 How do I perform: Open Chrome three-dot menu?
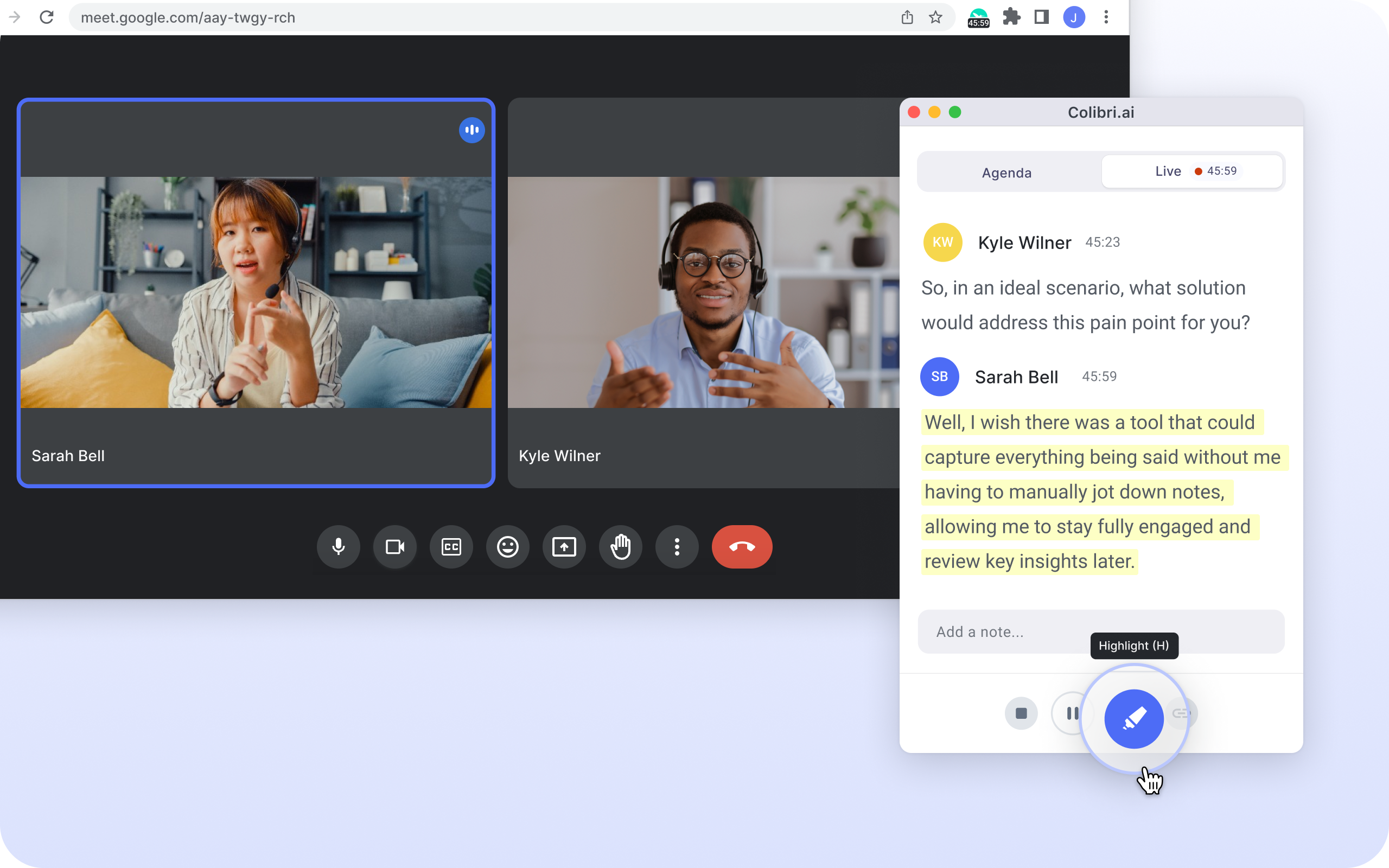click(1106, 17)
